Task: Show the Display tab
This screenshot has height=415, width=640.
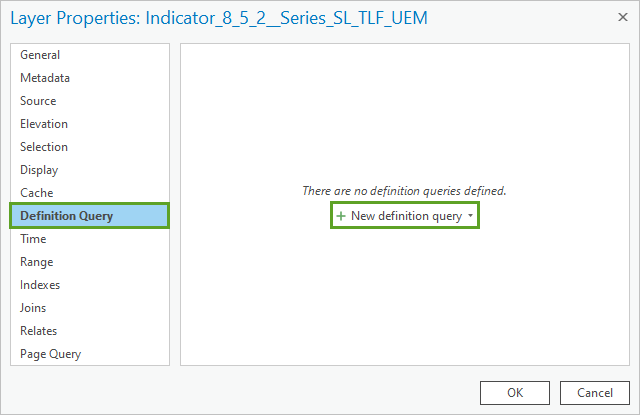Action: point(39,170)
